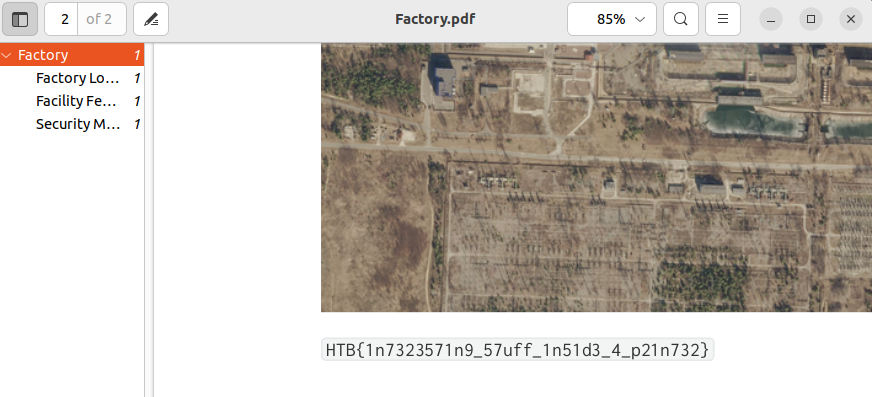Select the Factory outline heading
This screenshot has height=397, width=872.
coord(72,55)
